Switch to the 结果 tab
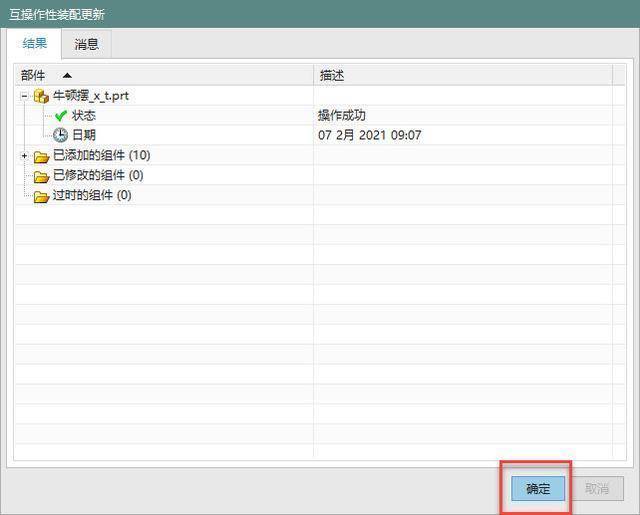 click(35, 43)
